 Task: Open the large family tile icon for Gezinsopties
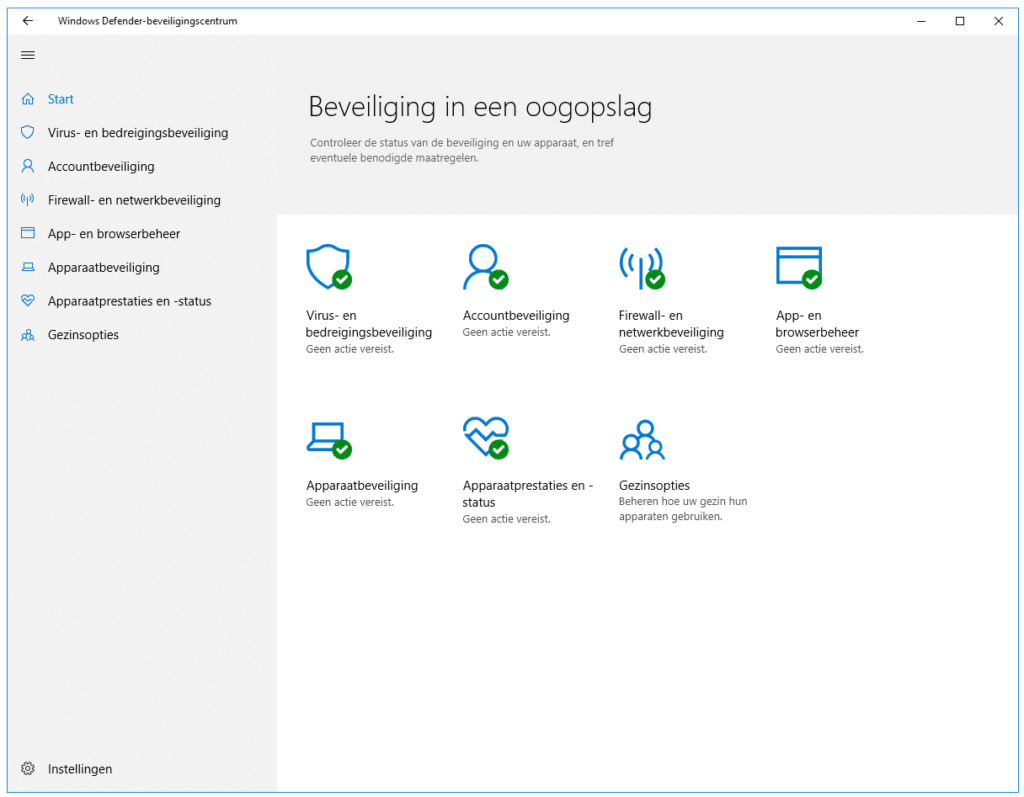(642, 440)
